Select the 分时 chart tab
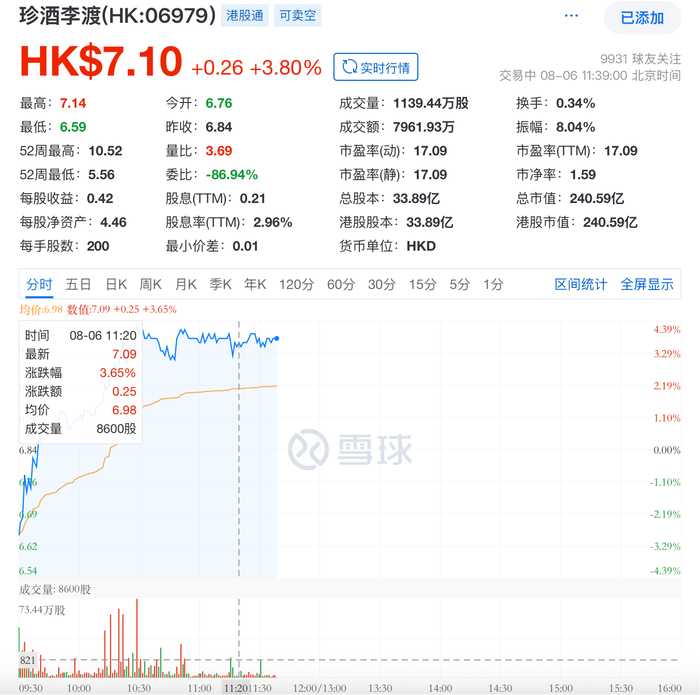The image size is (700, 695). [39, 284]
